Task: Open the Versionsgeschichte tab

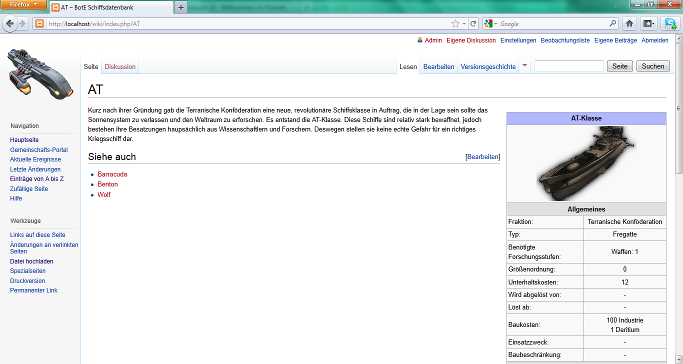Action: point(488,67)
